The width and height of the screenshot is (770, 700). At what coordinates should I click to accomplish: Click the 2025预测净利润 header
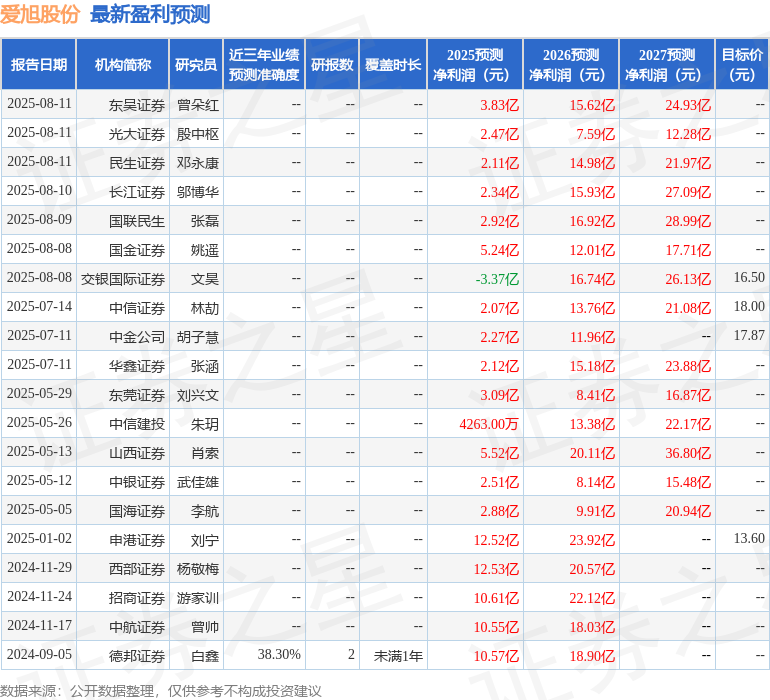point(475,64)
